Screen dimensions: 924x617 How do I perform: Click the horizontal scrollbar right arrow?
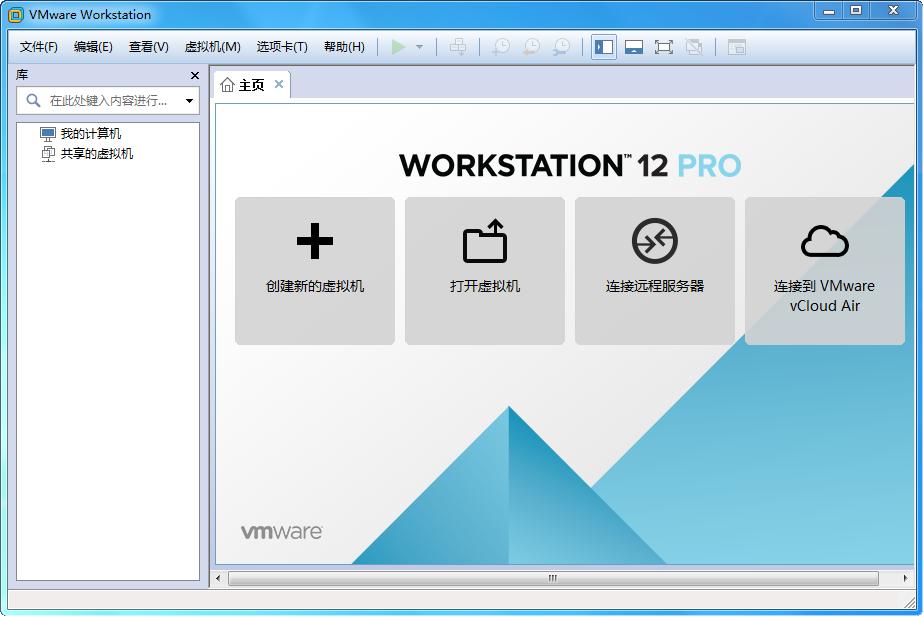pyautogui.click(x=905, y=578)
